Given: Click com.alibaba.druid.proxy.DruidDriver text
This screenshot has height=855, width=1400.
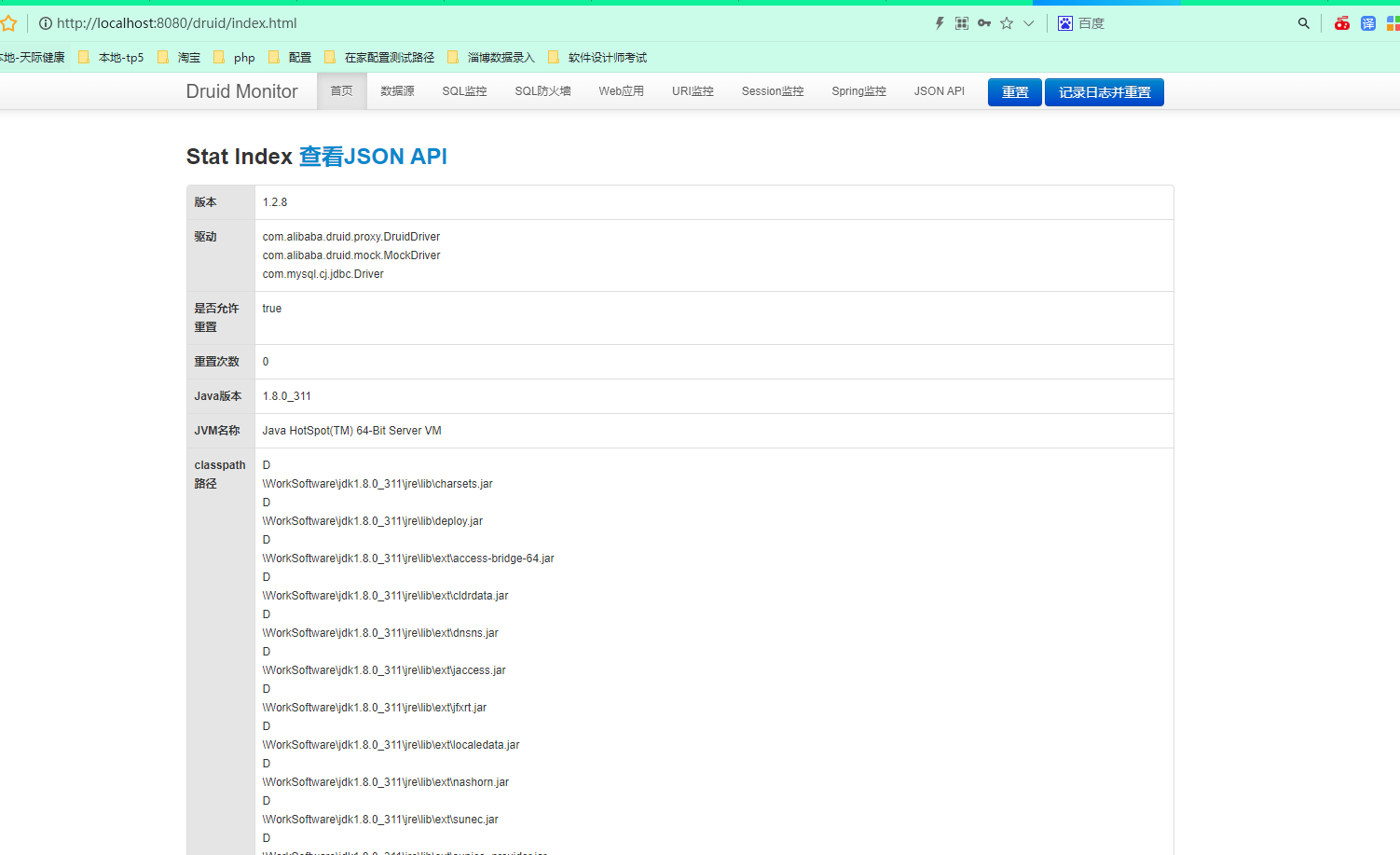Looking at the screenshot, I should point(351,237).
